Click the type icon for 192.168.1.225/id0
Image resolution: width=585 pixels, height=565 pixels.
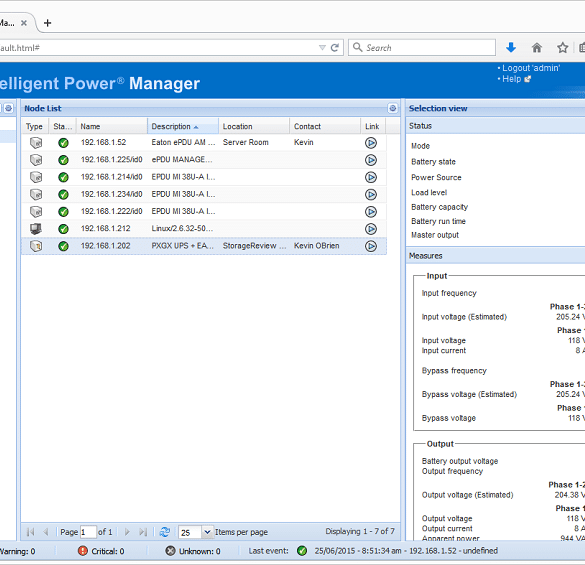[x=36, y=160]
